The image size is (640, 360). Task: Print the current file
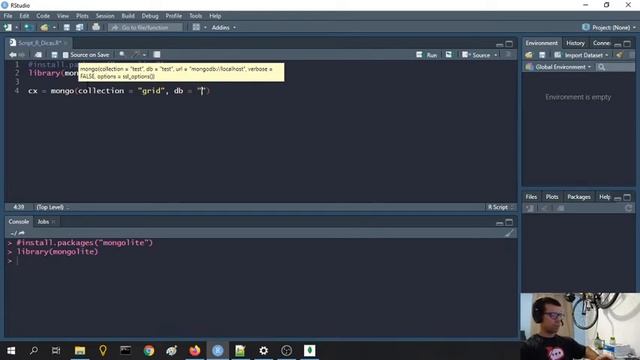(96, 27)
